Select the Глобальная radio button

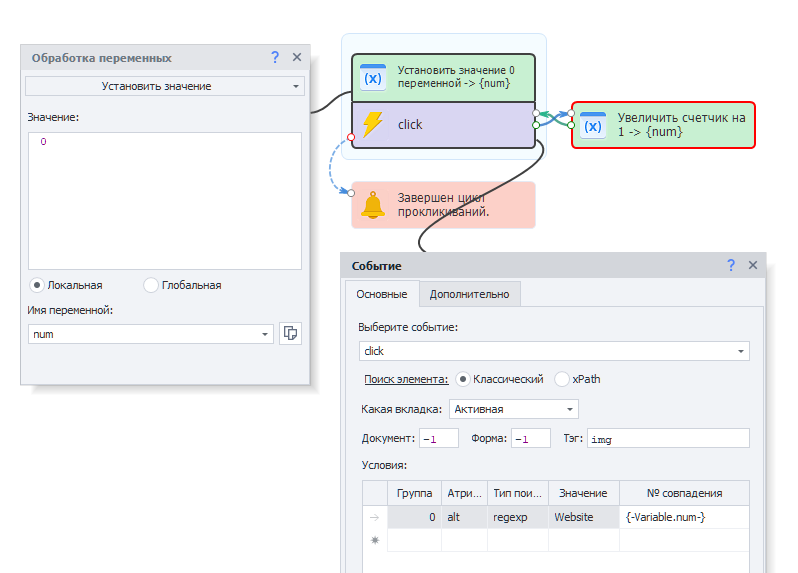(151, 285)
